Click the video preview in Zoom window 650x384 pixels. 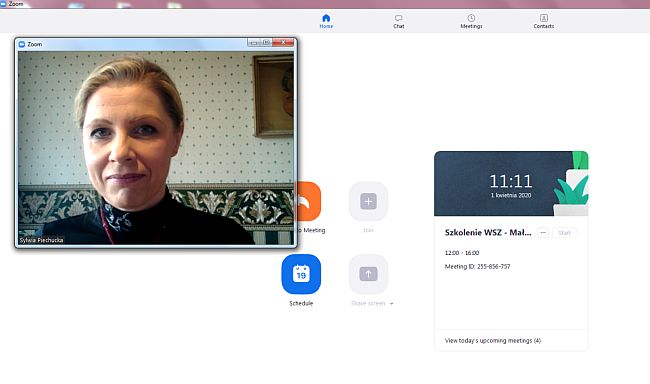pyautogui.click(x=156, y=148)
